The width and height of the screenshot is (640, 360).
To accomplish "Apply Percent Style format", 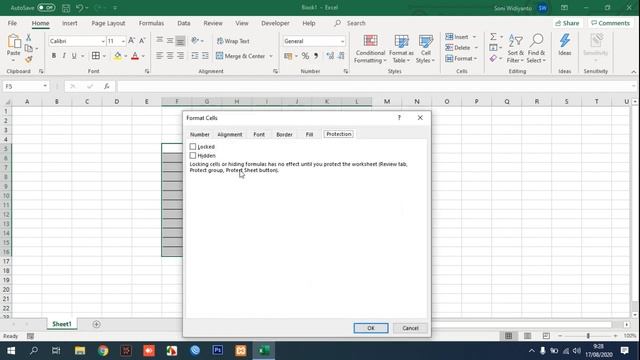I will click(x=305, y=56).
